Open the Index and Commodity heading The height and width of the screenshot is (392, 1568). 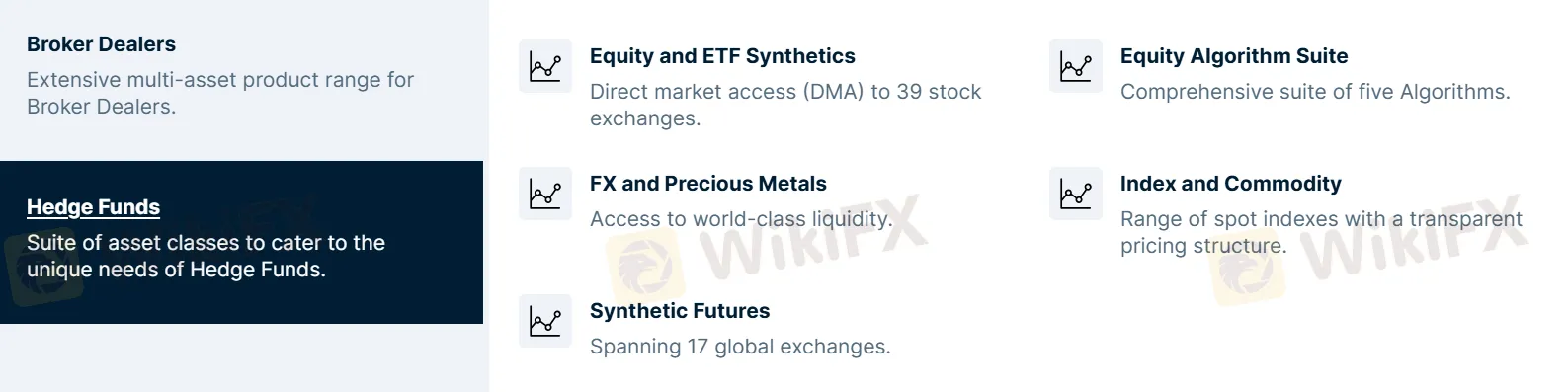coord(1231,184)
